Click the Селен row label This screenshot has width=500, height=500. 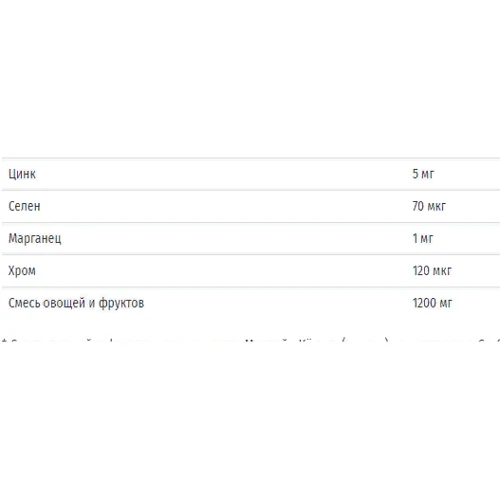[x=24, y=206]
